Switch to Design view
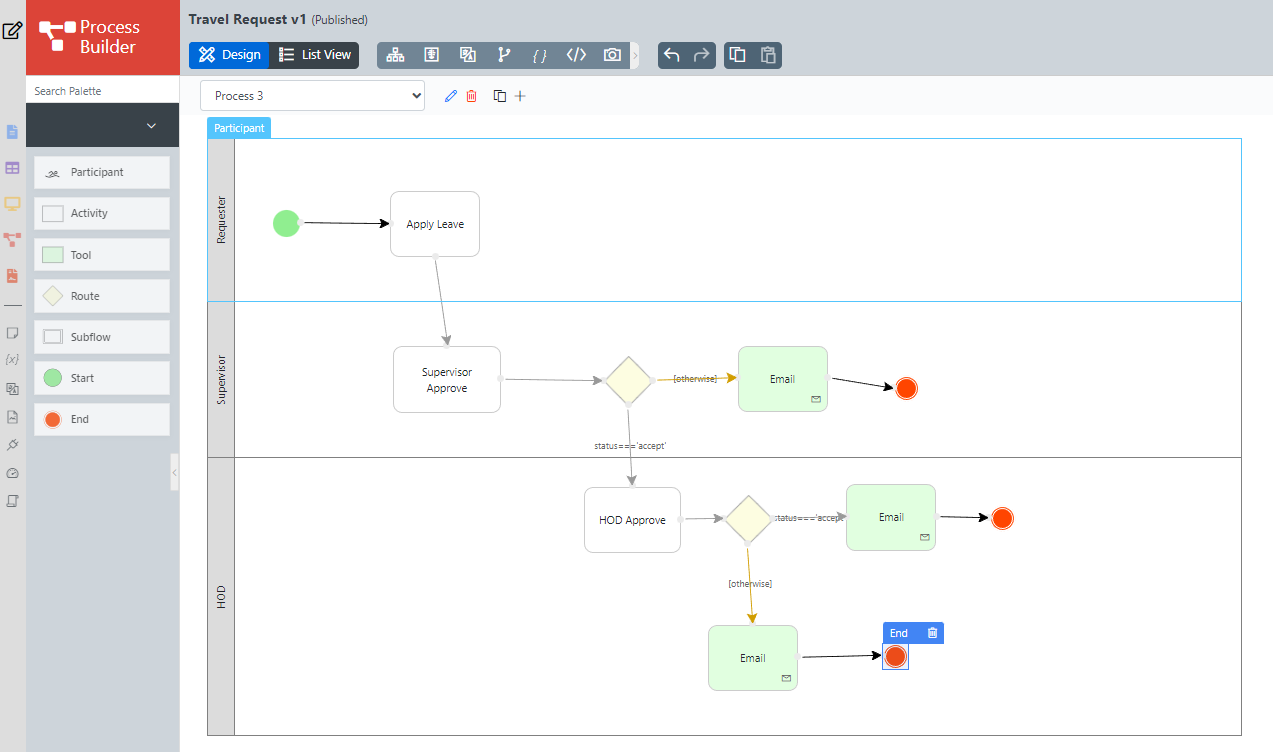This screenshot has width=1273, height=752. (230, 55)
